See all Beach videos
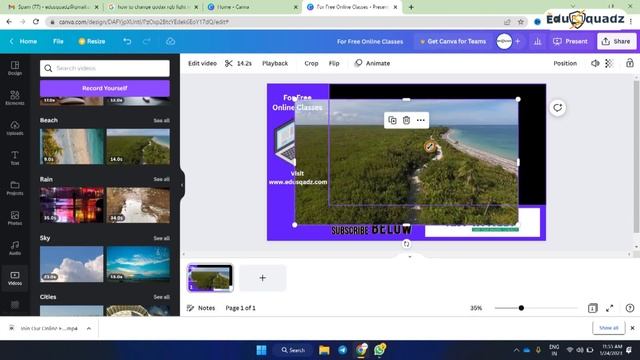This screenshot has width=640, height=360. pyautogui.click(x=161, y=120)
